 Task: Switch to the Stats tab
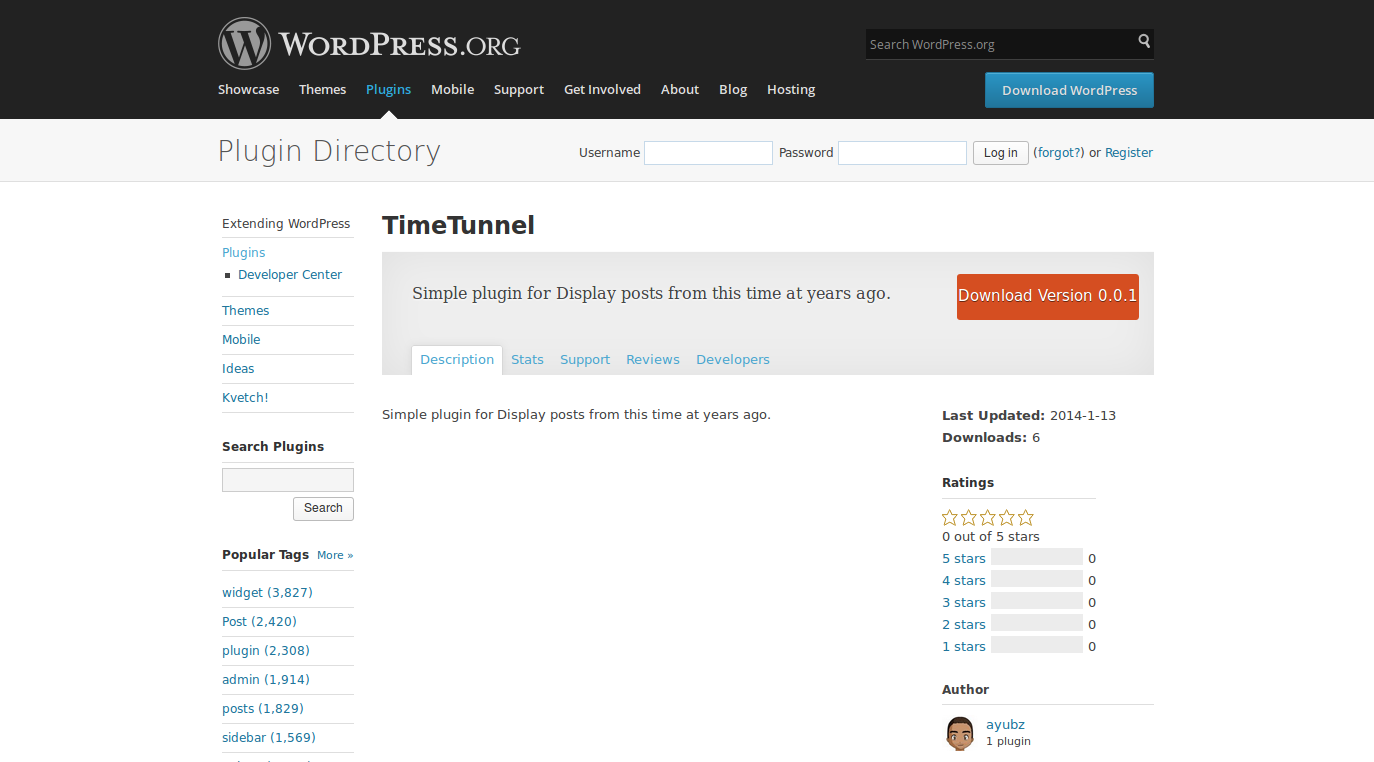pyautogui.click(x=527, y=360)
